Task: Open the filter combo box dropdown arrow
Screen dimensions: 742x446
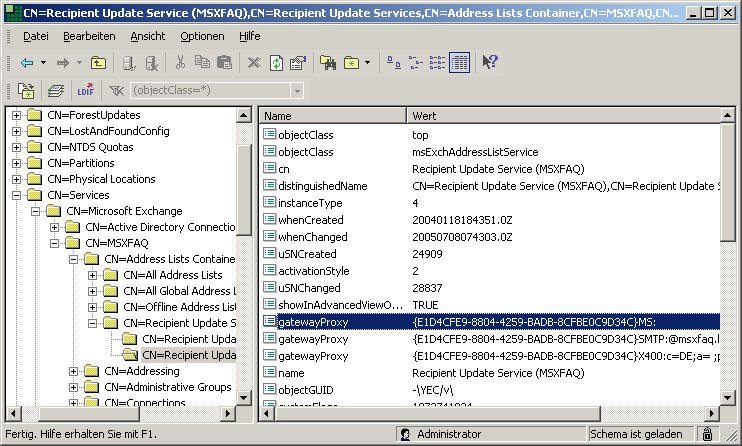Action: pyautogui.click(x=297, y=90)
